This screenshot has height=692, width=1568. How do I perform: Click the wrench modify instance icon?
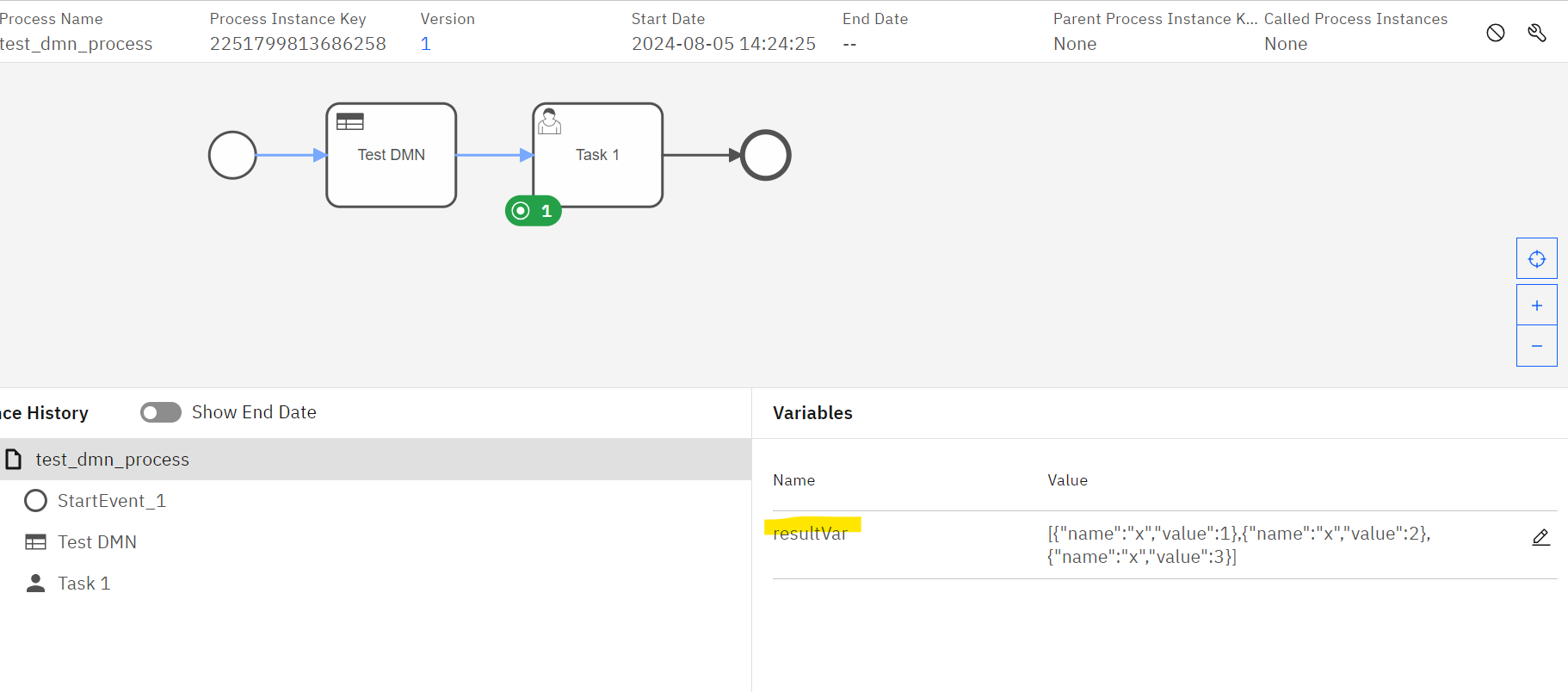[1537, 33]
